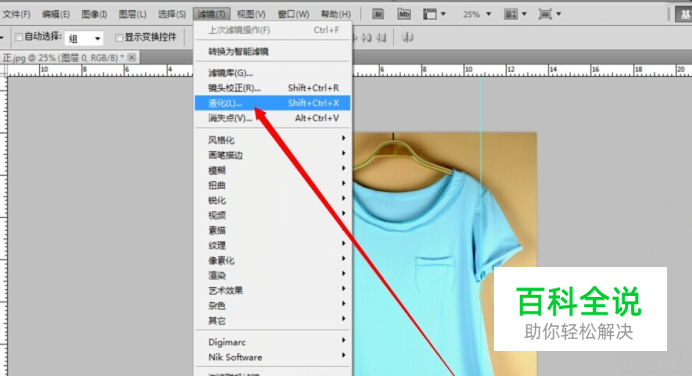Click the Distribute Horizontal Centers icon
Image resolution: width=692 pixels, height=376 pixels.
pos(367,38)
